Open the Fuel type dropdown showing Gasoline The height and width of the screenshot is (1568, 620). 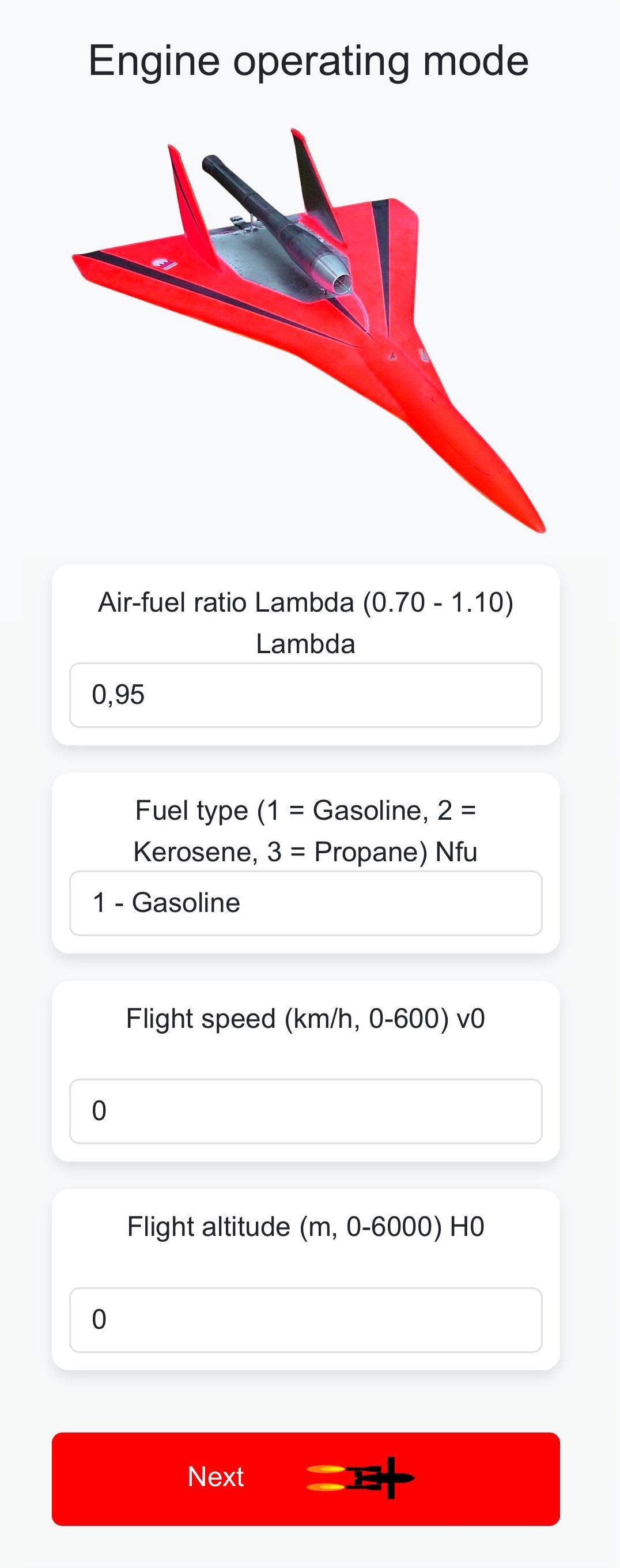(305, 903)
